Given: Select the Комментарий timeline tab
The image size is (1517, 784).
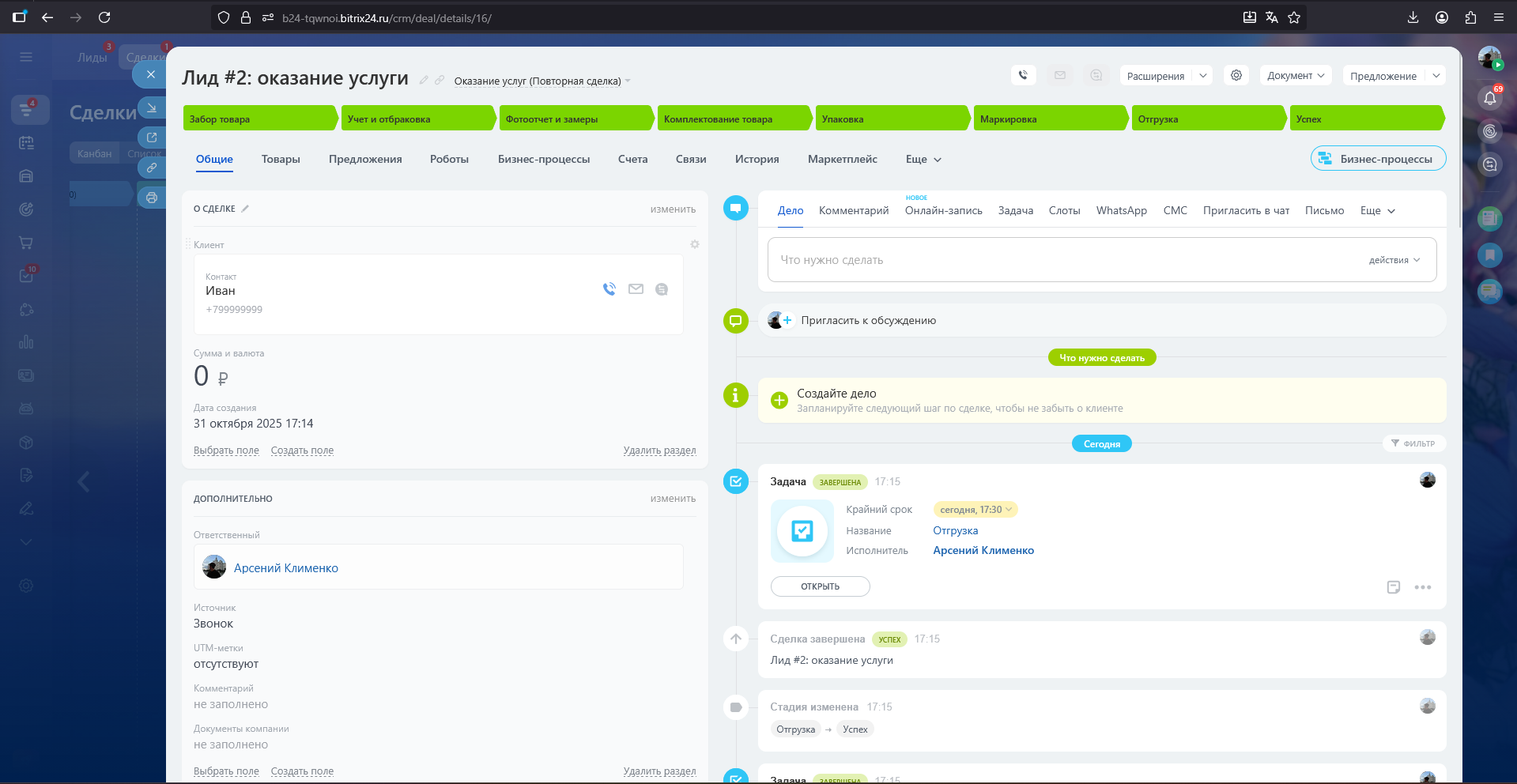Looking at the screenshot, I should point(853,211).
